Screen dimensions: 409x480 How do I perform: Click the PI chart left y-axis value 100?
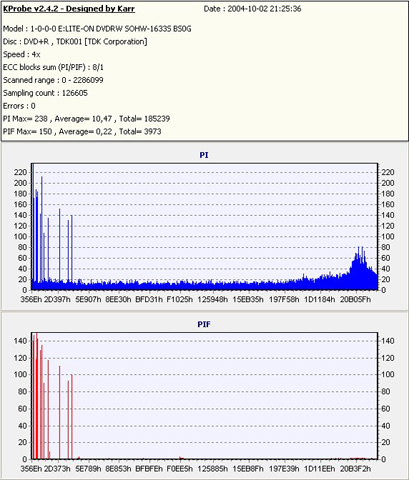click(x=20, y=237)
